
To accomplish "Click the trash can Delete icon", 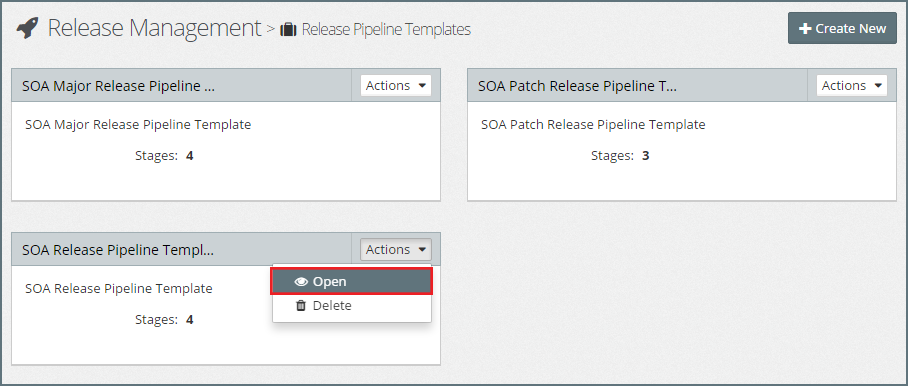I will [301, 306].
